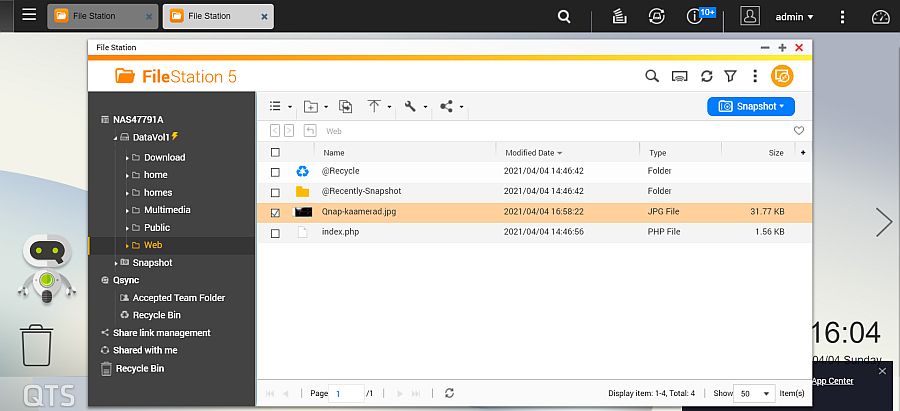Viewport: 900px width, 411px height.
Task: Open Qsync in the sidebar
Action: pyautogui.click(x=126, y=280)
